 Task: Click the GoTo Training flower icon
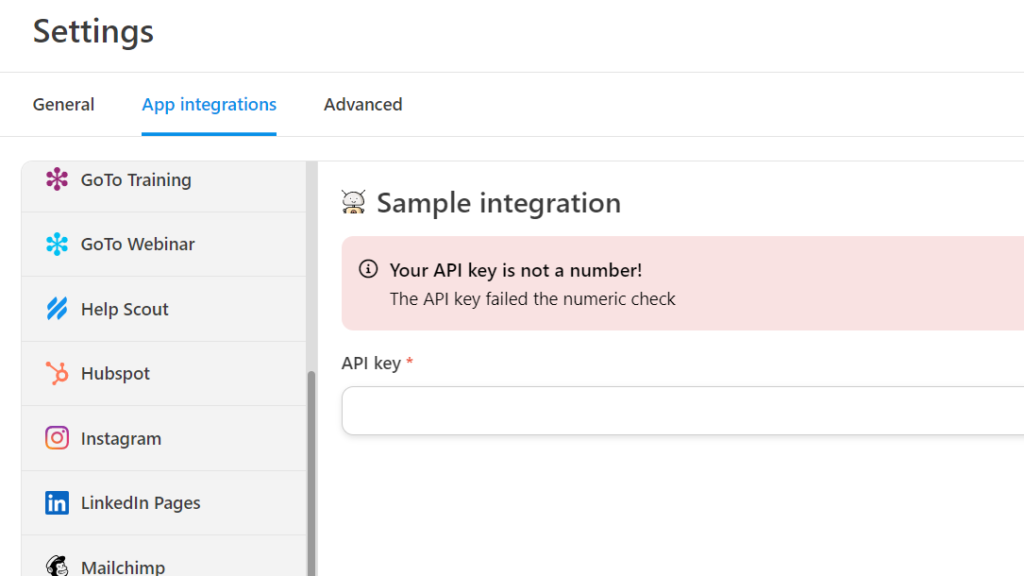point(57,180)
